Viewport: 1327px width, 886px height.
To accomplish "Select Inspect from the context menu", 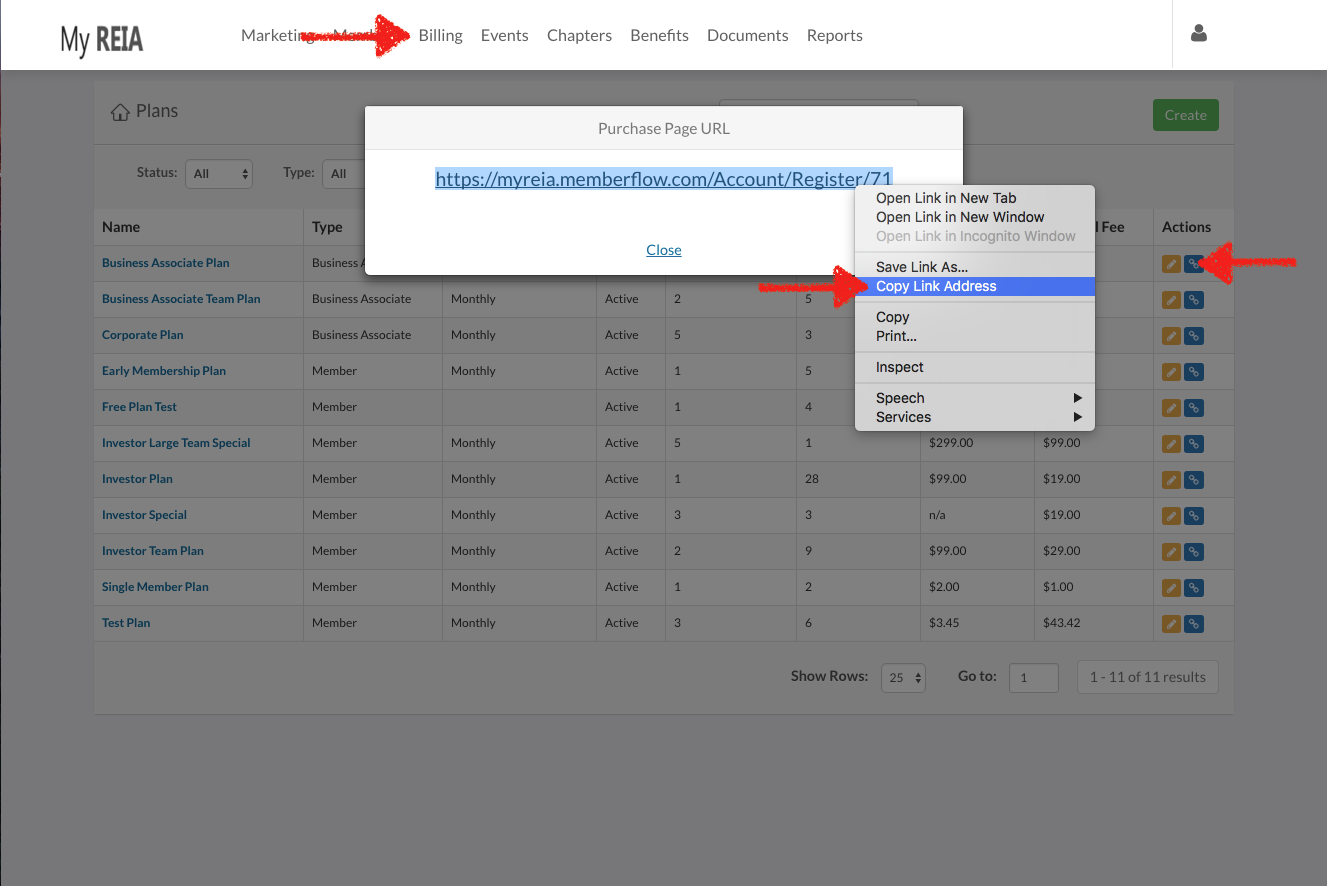I will click(x=975, y=367).
